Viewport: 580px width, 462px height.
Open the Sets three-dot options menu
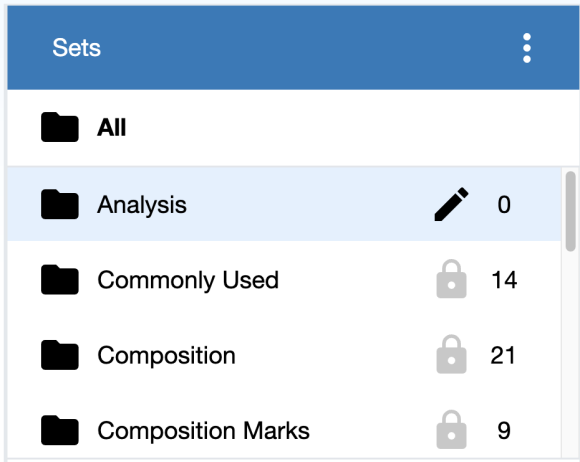point(527,48)
